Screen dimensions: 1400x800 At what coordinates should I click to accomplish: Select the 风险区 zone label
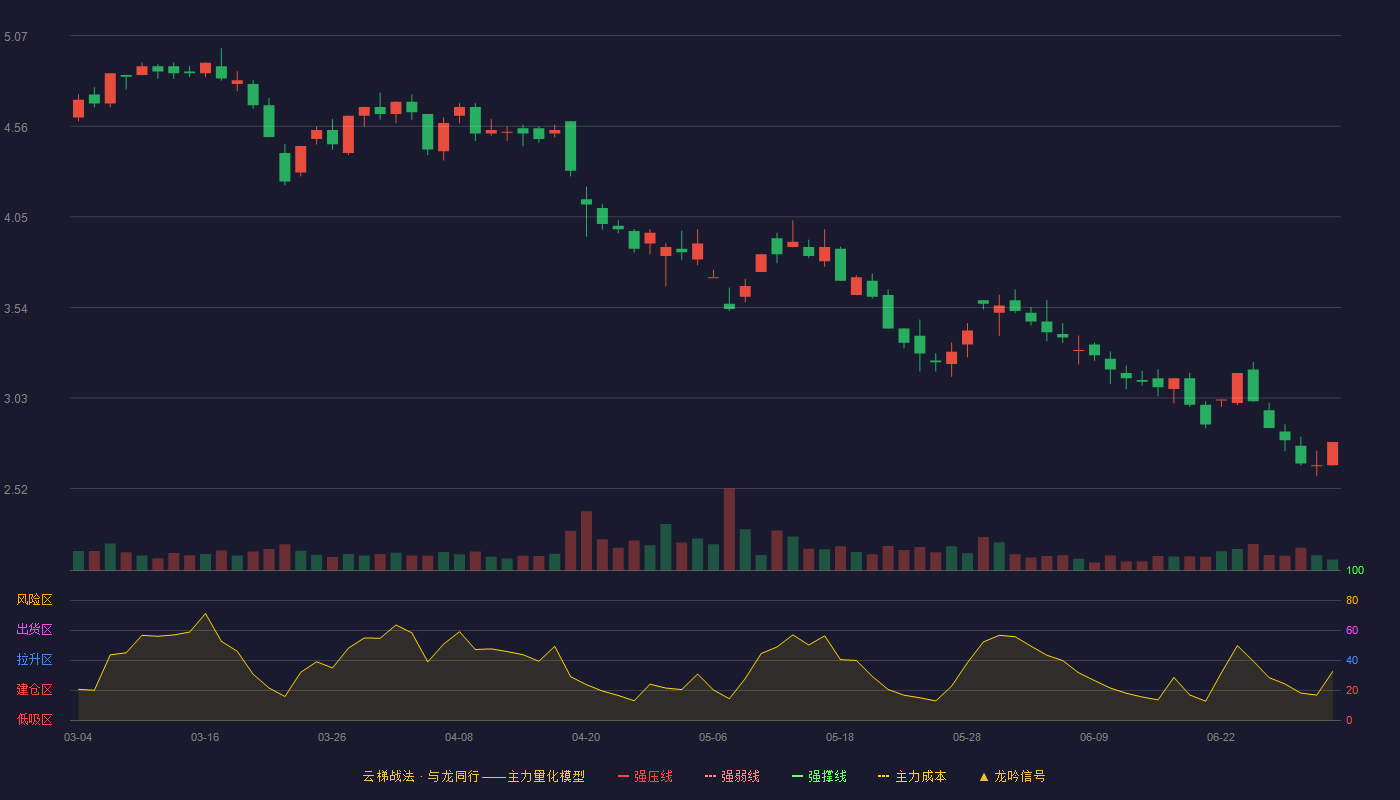tap(34, 600)
